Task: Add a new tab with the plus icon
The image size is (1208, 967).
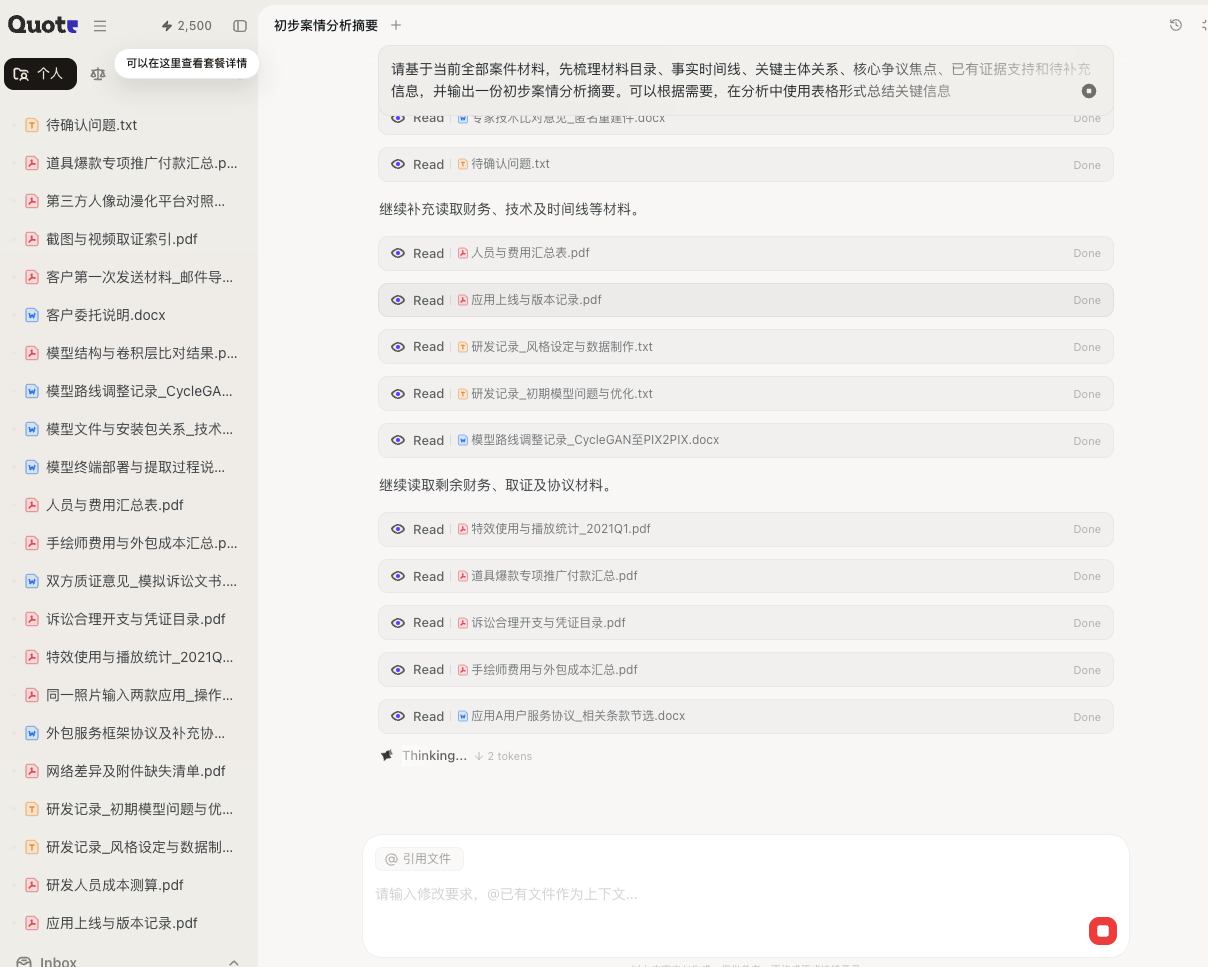Action: click(396, 25)
